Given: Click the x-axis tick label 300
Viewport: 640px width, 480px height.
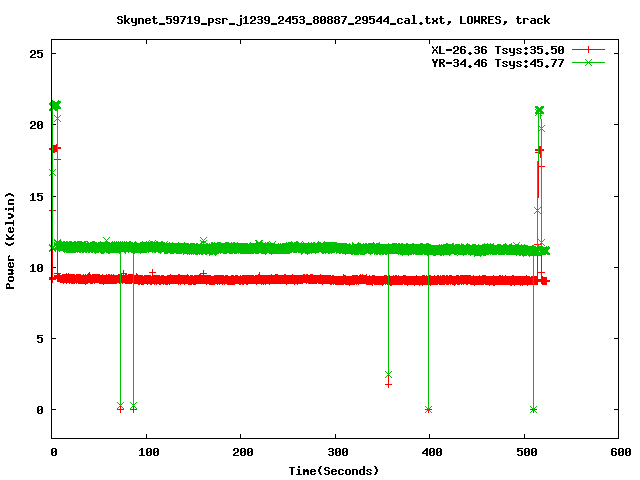Looking at the screenshot, I should (337, 452).
